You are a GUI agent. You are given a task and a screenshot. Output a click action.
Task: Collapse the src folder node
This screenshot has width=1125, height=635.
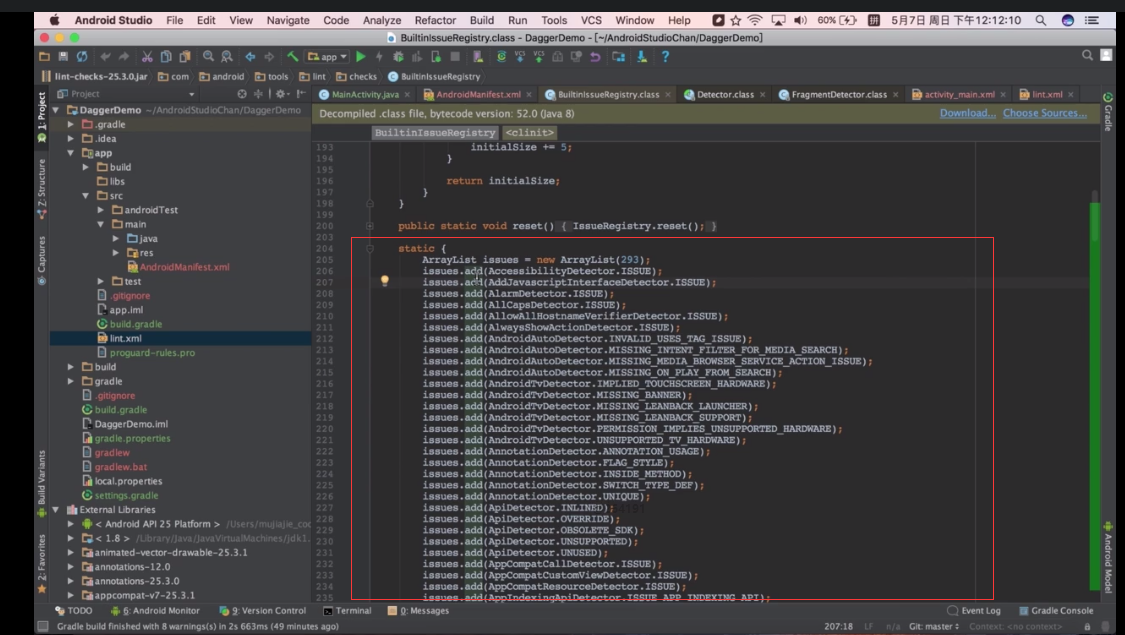click(x=85, y=196)
